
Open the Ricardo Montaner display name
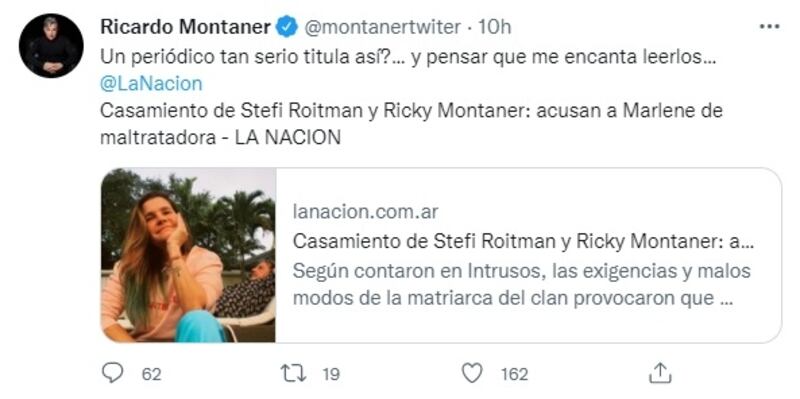click(x=185, y=27)
